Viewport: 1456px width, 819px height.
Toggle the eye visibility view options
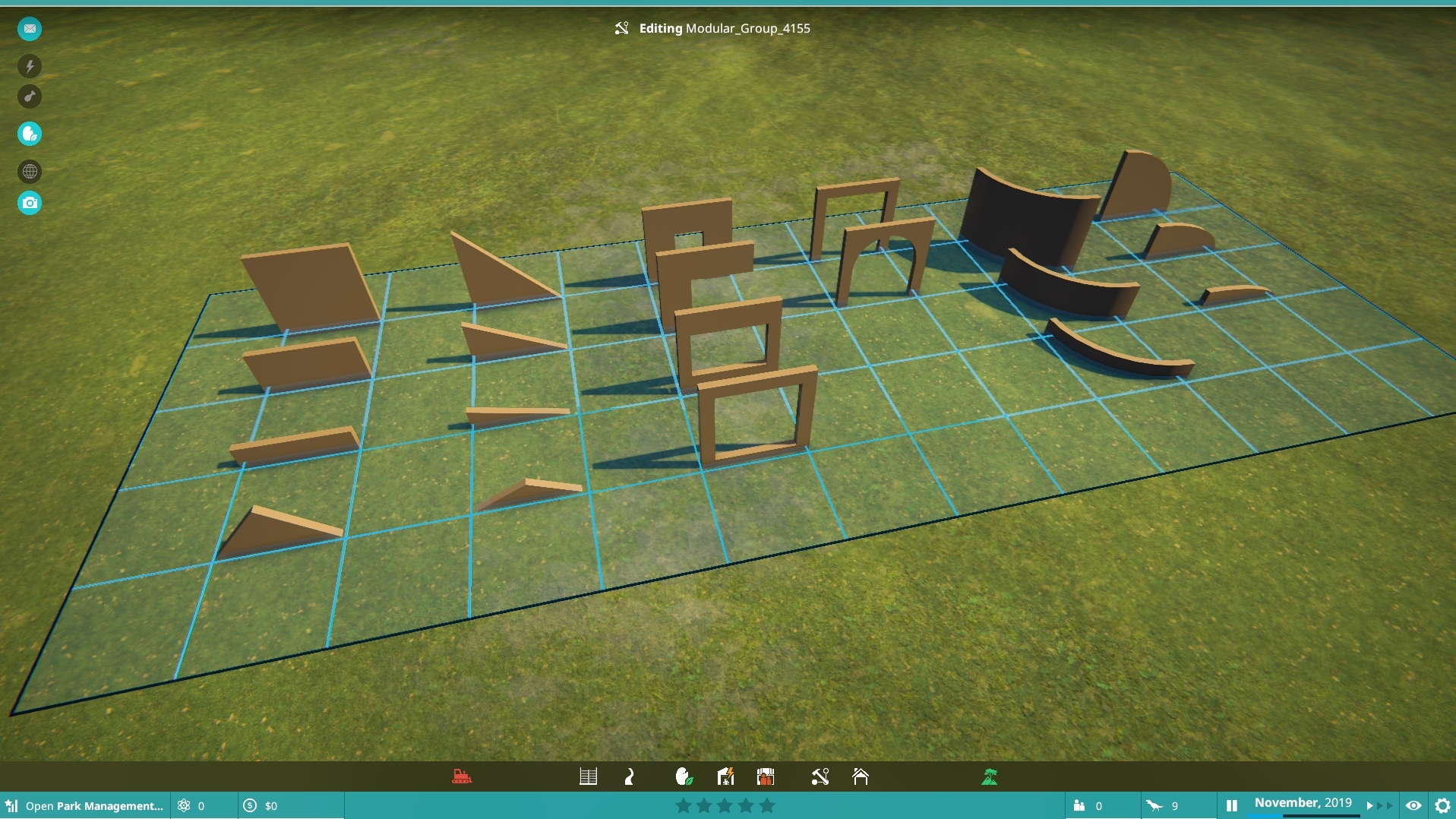pyautogui.click(x=1413, y=805)
